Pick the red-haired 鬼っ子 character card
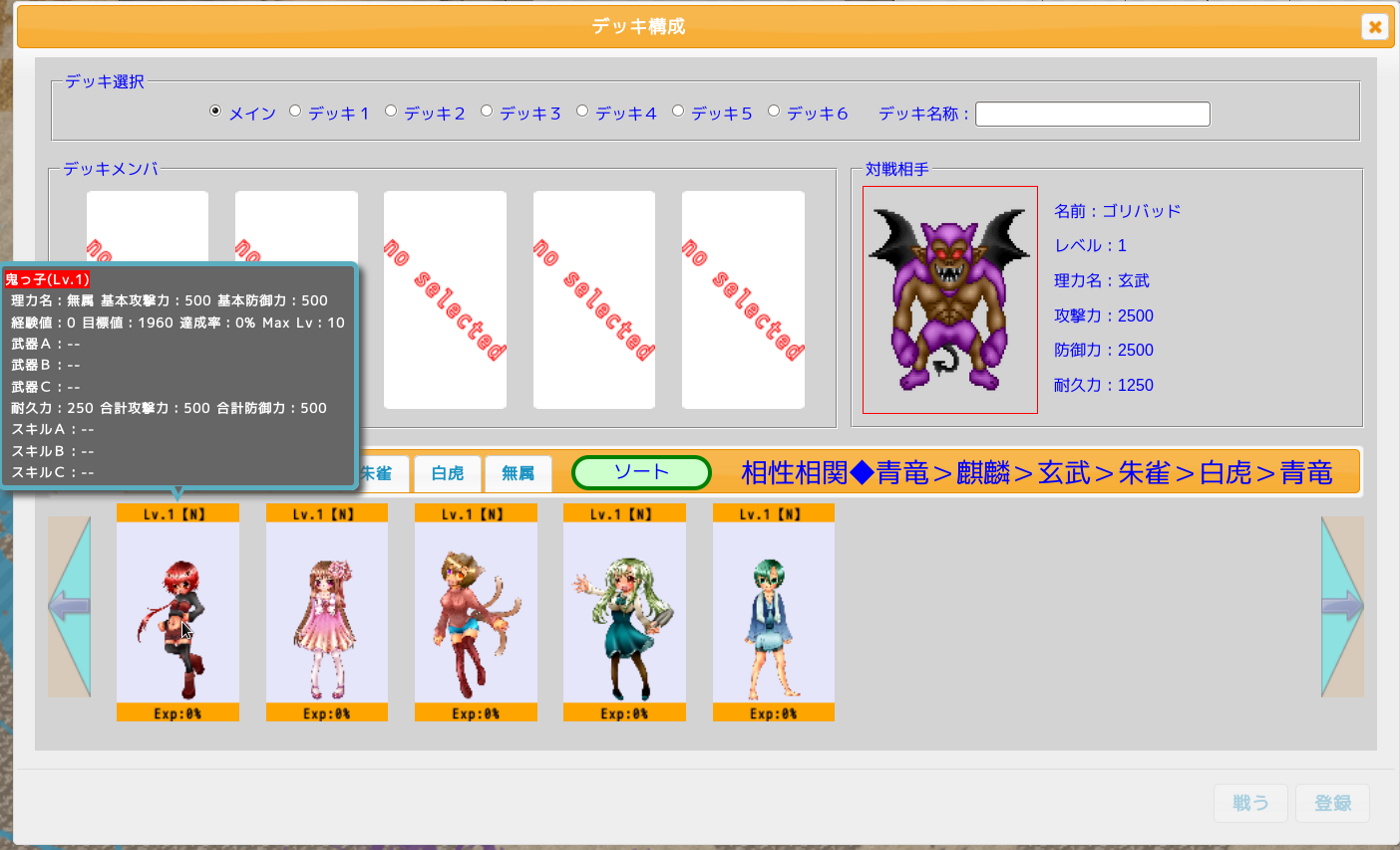The width and height of the screenshot is (1400, 850). 178,612
